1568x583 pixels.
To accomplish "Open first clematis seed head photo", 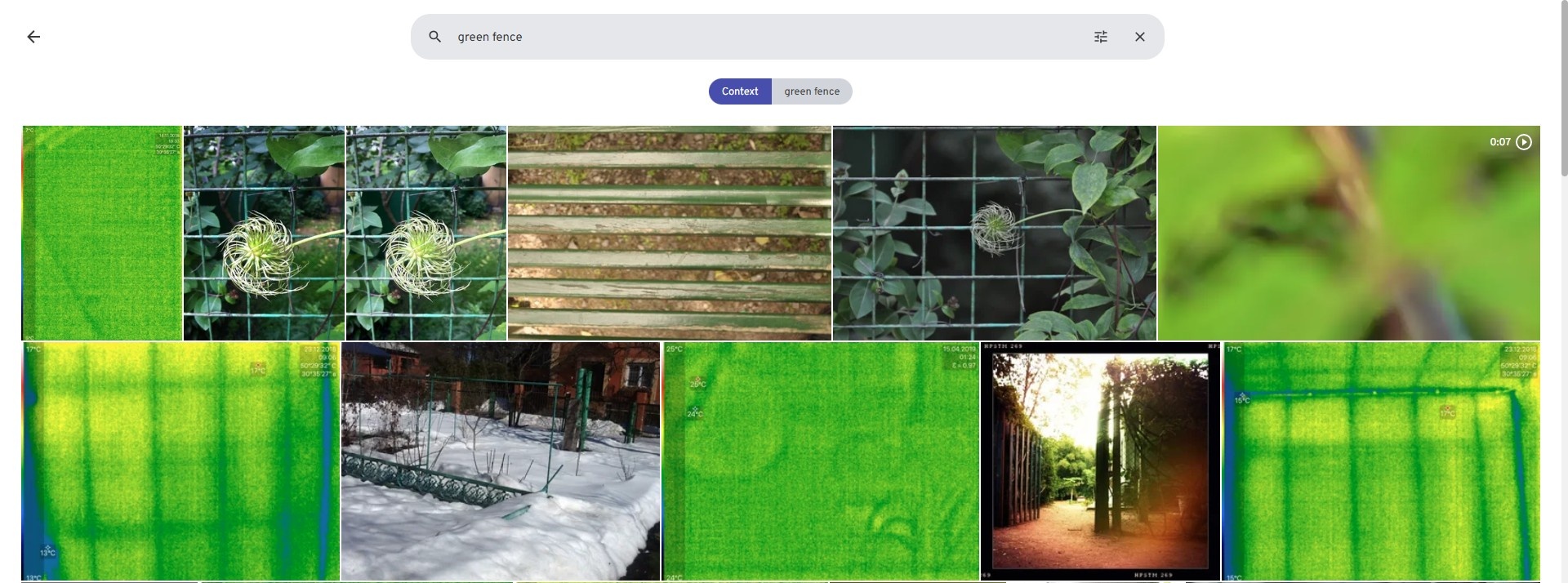I will (264, 233).
